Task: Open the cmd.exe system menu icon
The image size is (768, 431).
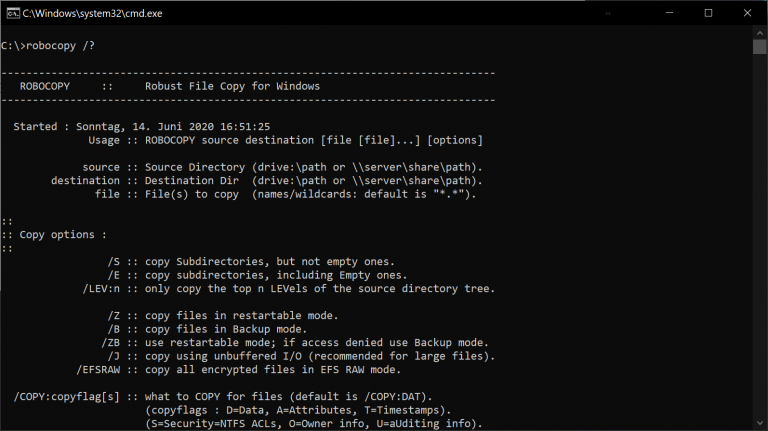Action: 11,13
